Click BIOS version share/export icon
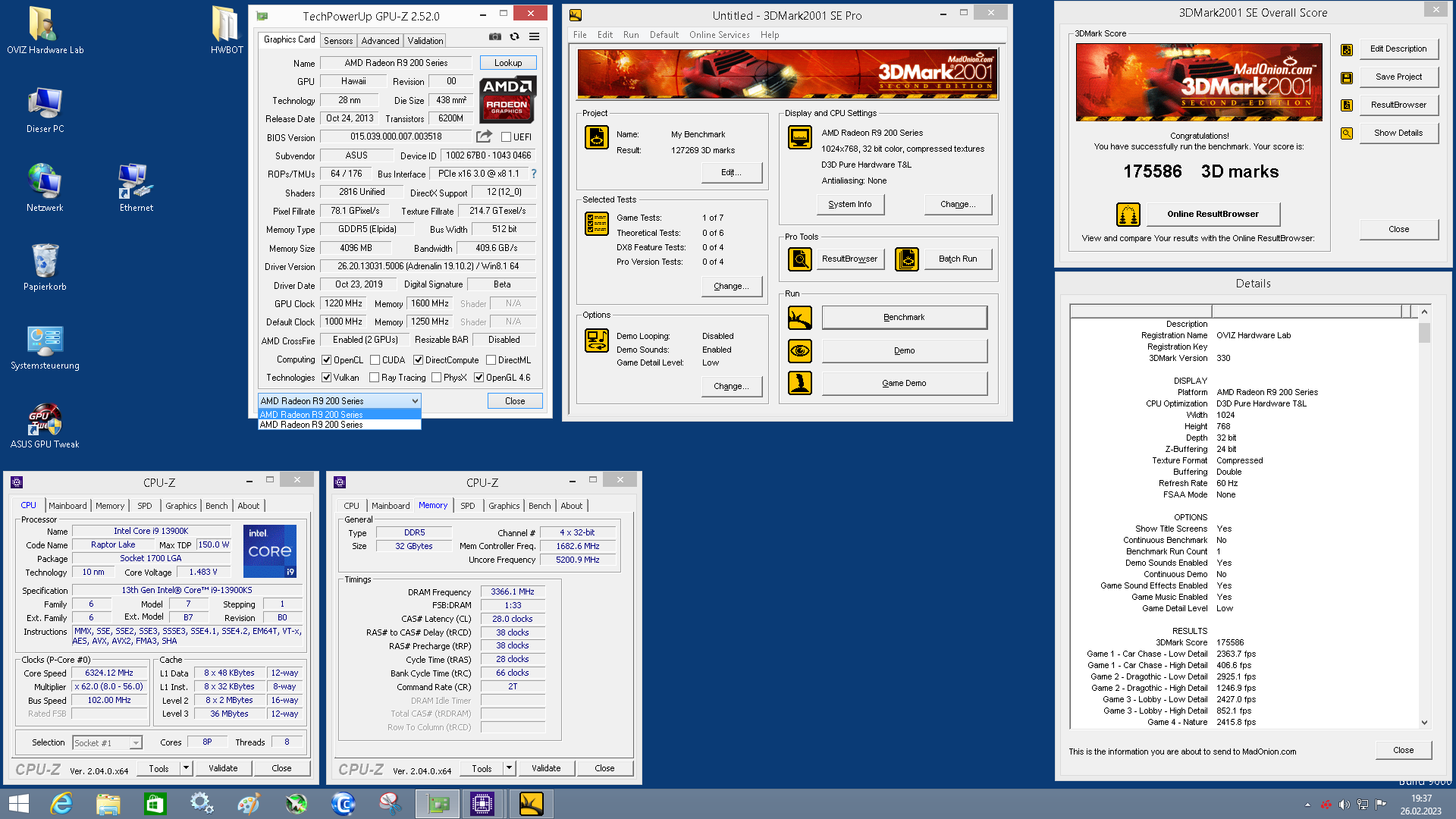The width and height of the screenshot is (1456, 819). click(484, 136)
